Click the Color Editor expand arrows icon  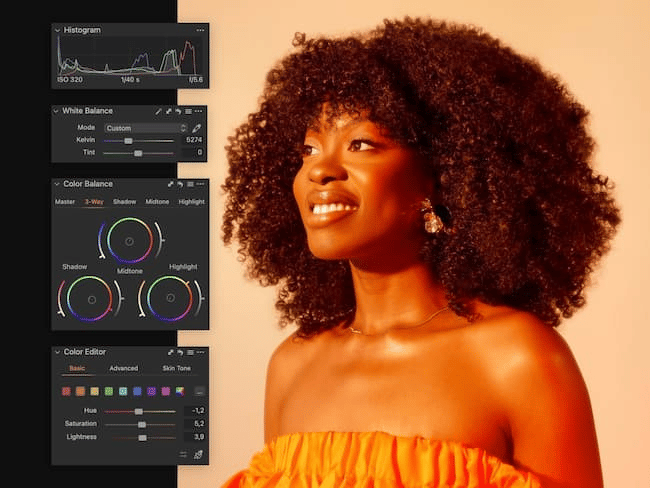[170, 352]
